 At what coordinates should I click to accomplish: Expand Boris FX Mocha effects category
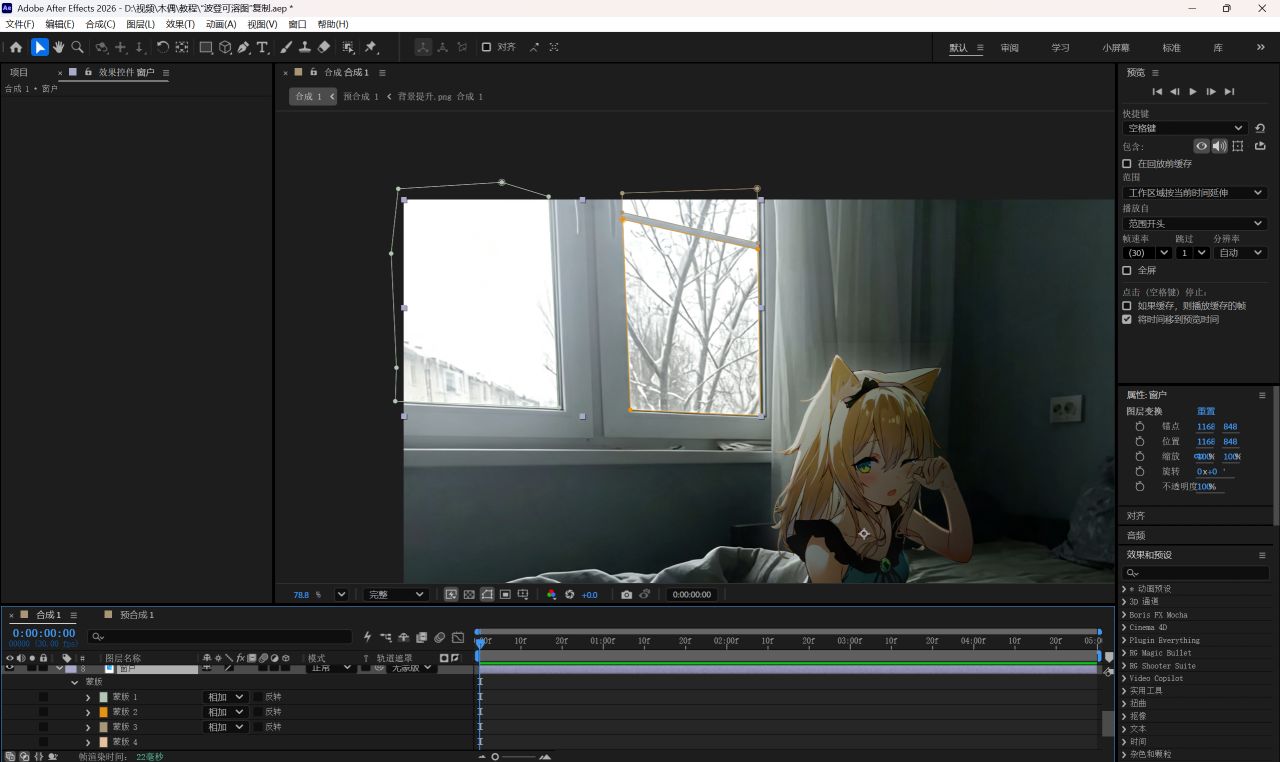[1124, 615]
